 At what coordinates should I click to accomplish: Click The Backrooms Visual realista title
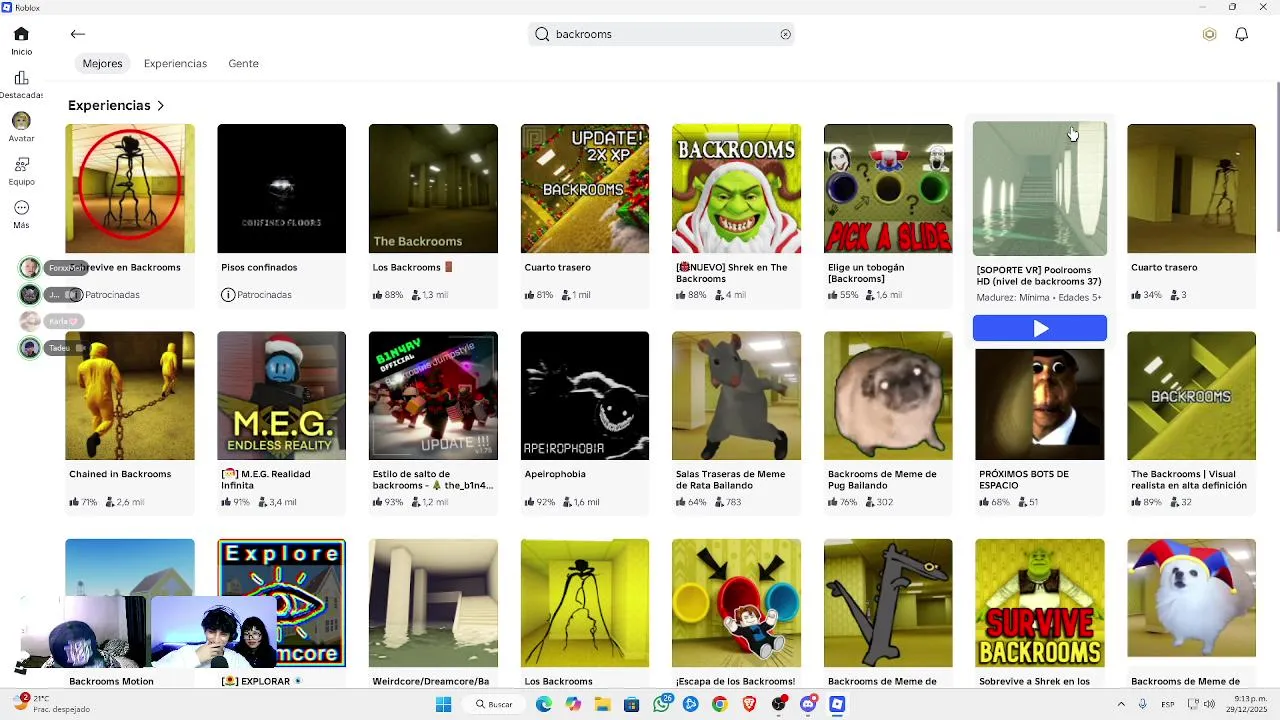[1189, 480]
